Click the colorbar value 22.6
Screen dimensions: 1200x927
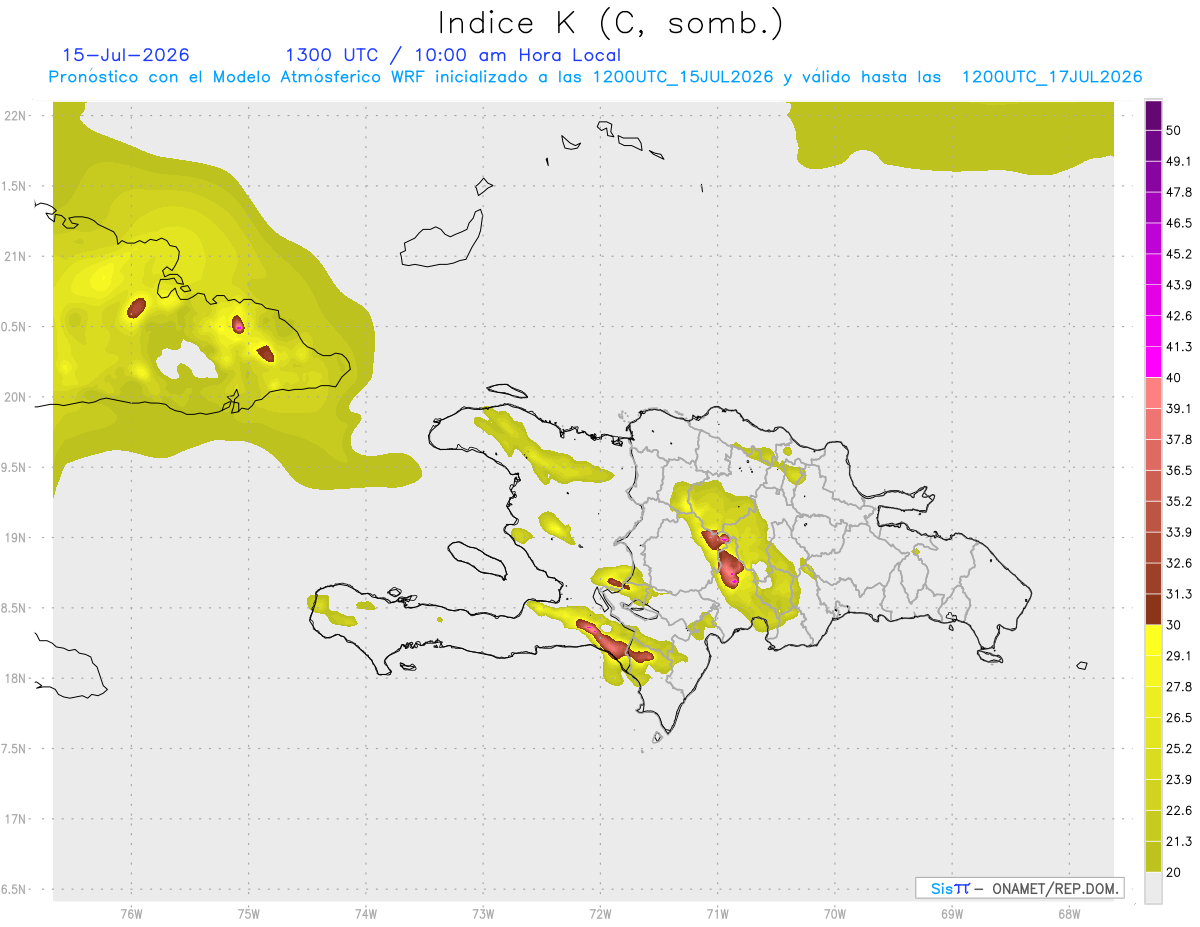pyautogui.click(x=1179, y=811)
